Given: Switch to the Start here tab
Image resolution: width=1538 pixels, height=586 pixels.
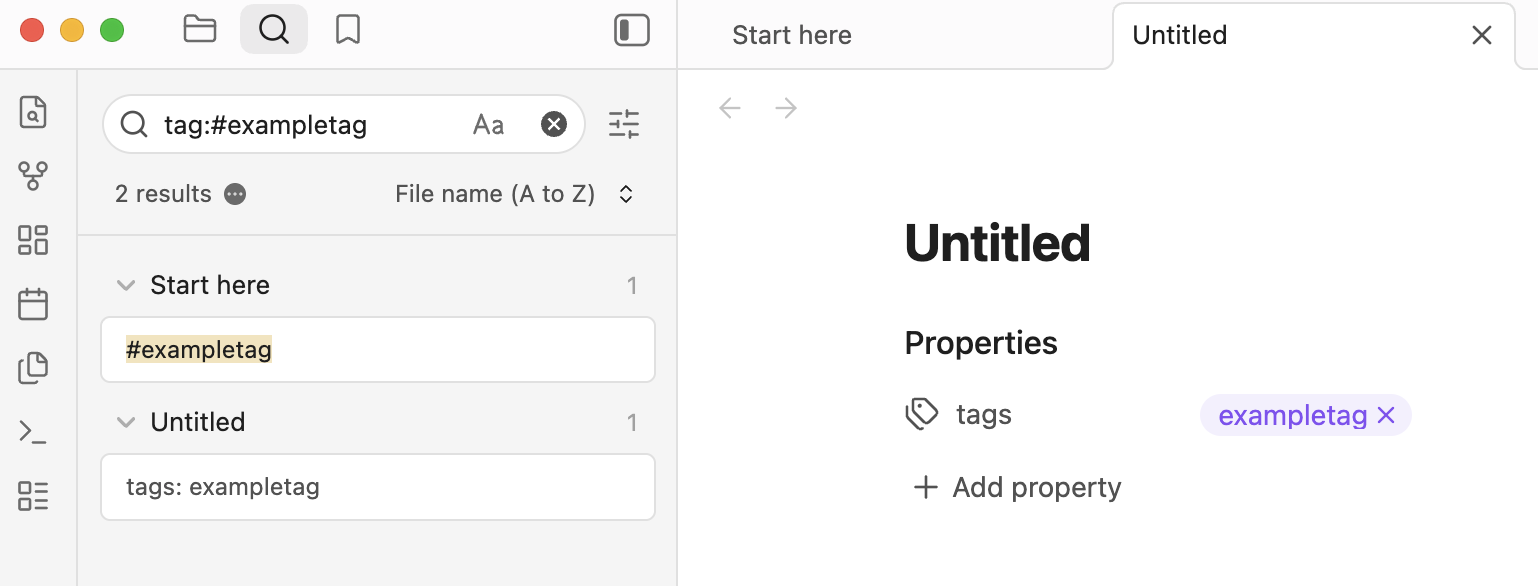Looking at the screenshot, I should tap(792, 35).
